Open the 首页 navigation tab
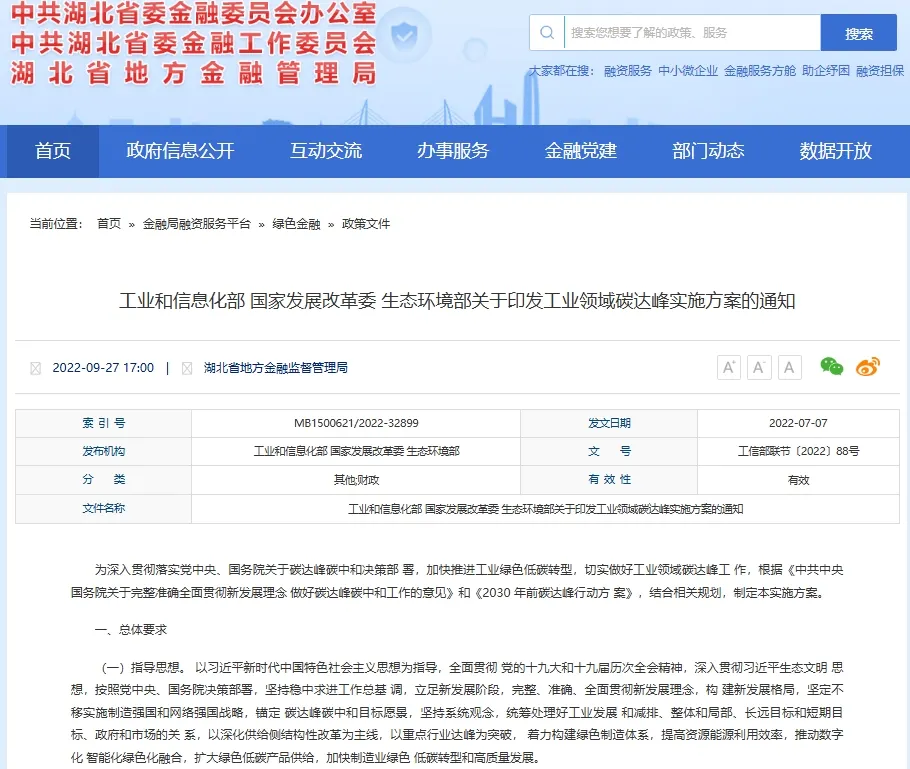This screenshot has height=769, width=910. 53,151
